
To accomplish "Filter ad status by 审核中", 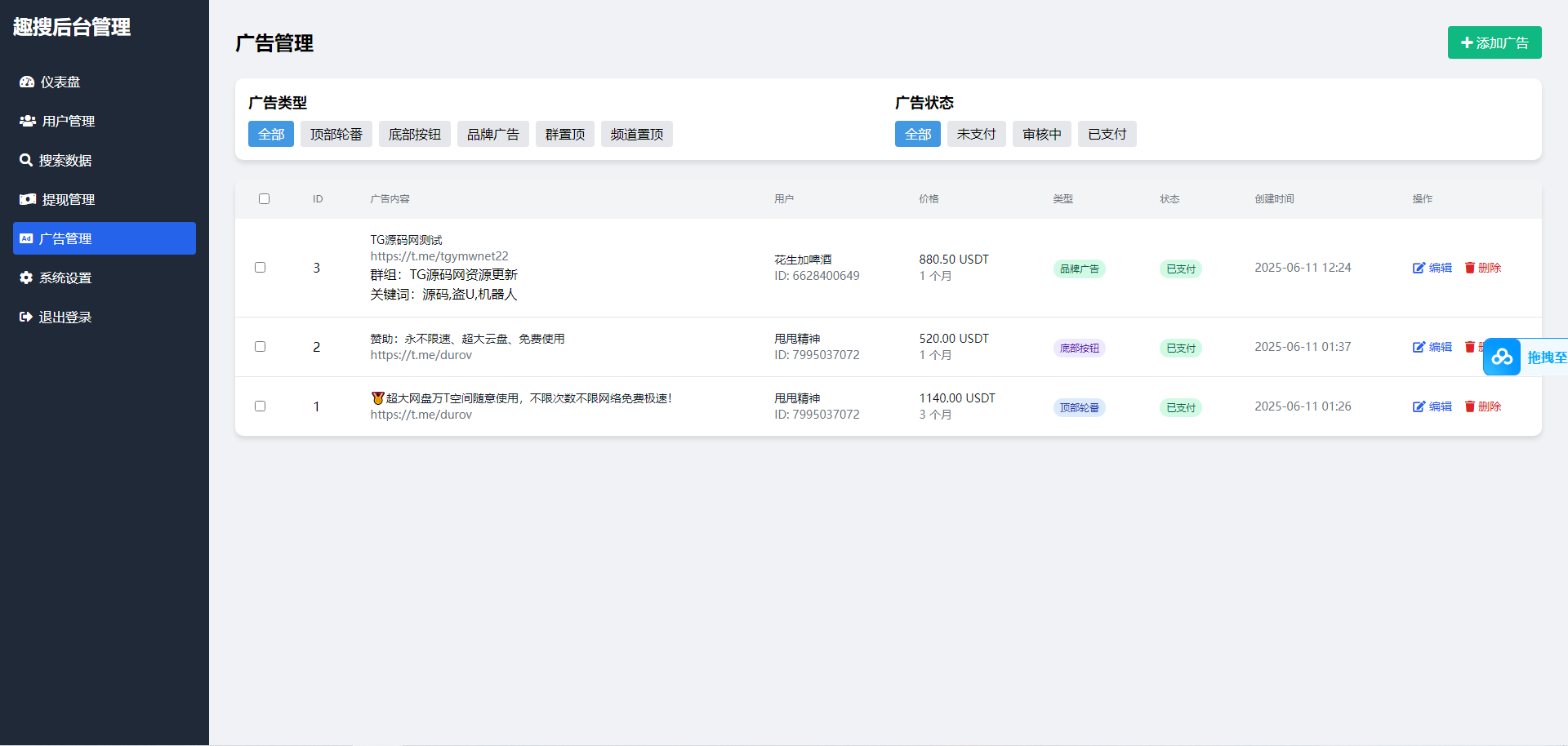I will (1041, 134).
